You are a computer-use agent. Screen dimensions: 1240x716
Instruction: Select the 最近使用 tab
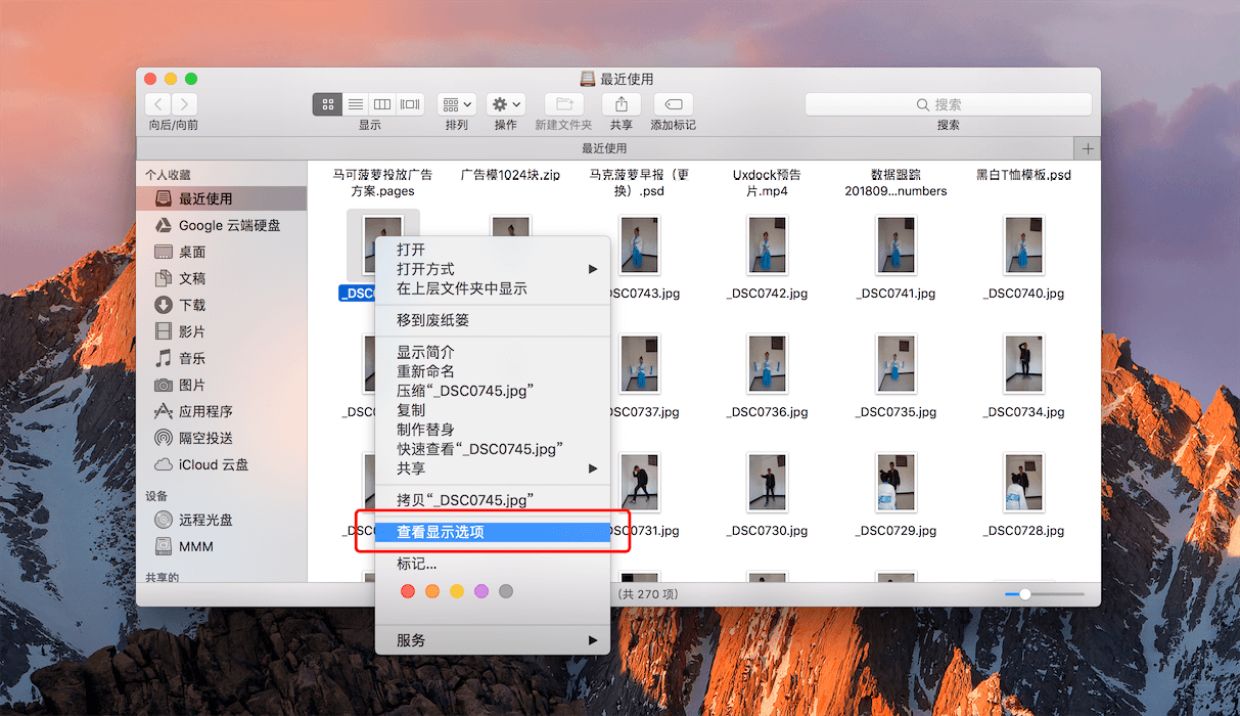(x=604, y=148)
